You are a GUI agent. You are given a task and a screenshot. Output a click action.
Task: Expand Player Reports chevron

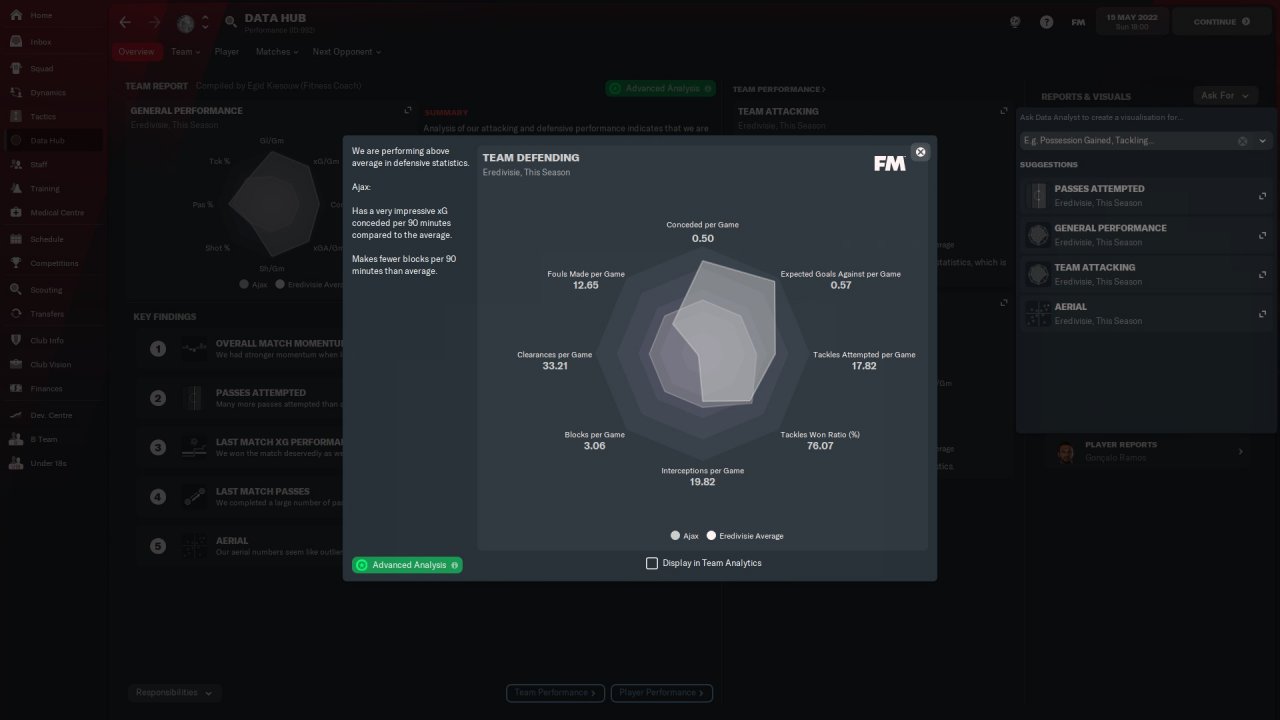pos(1241,452)
